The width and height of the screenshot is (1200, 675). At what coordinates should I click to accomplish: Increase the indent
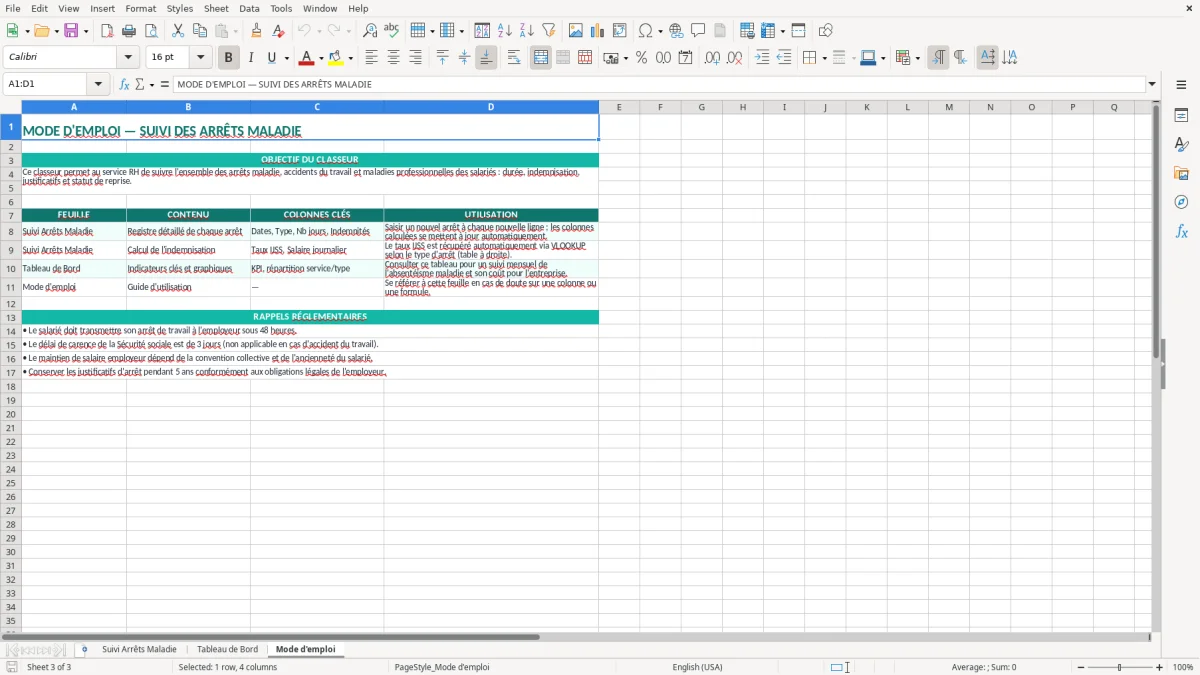[763, 58]
